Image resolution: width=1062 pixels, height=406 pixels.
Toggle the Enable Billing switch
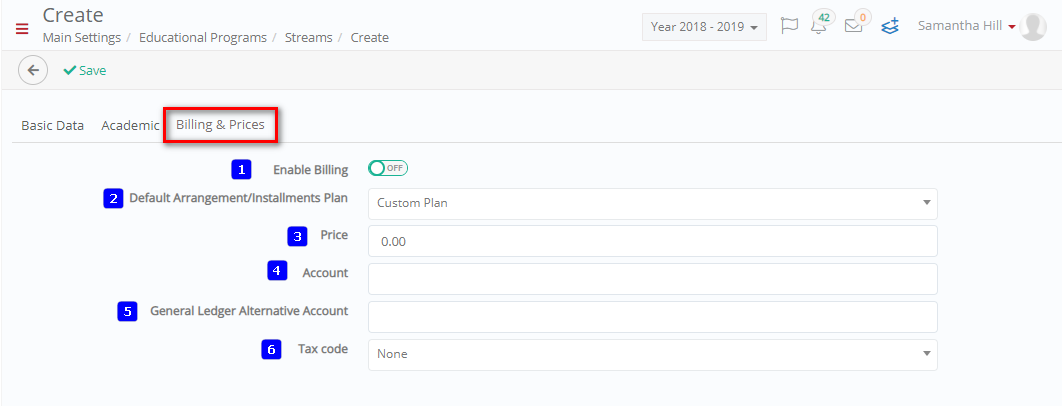[388, 168]
